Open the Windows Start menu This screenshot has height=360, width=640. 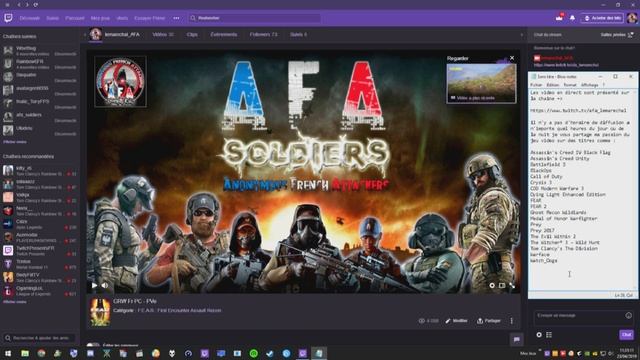pos(8,353)
